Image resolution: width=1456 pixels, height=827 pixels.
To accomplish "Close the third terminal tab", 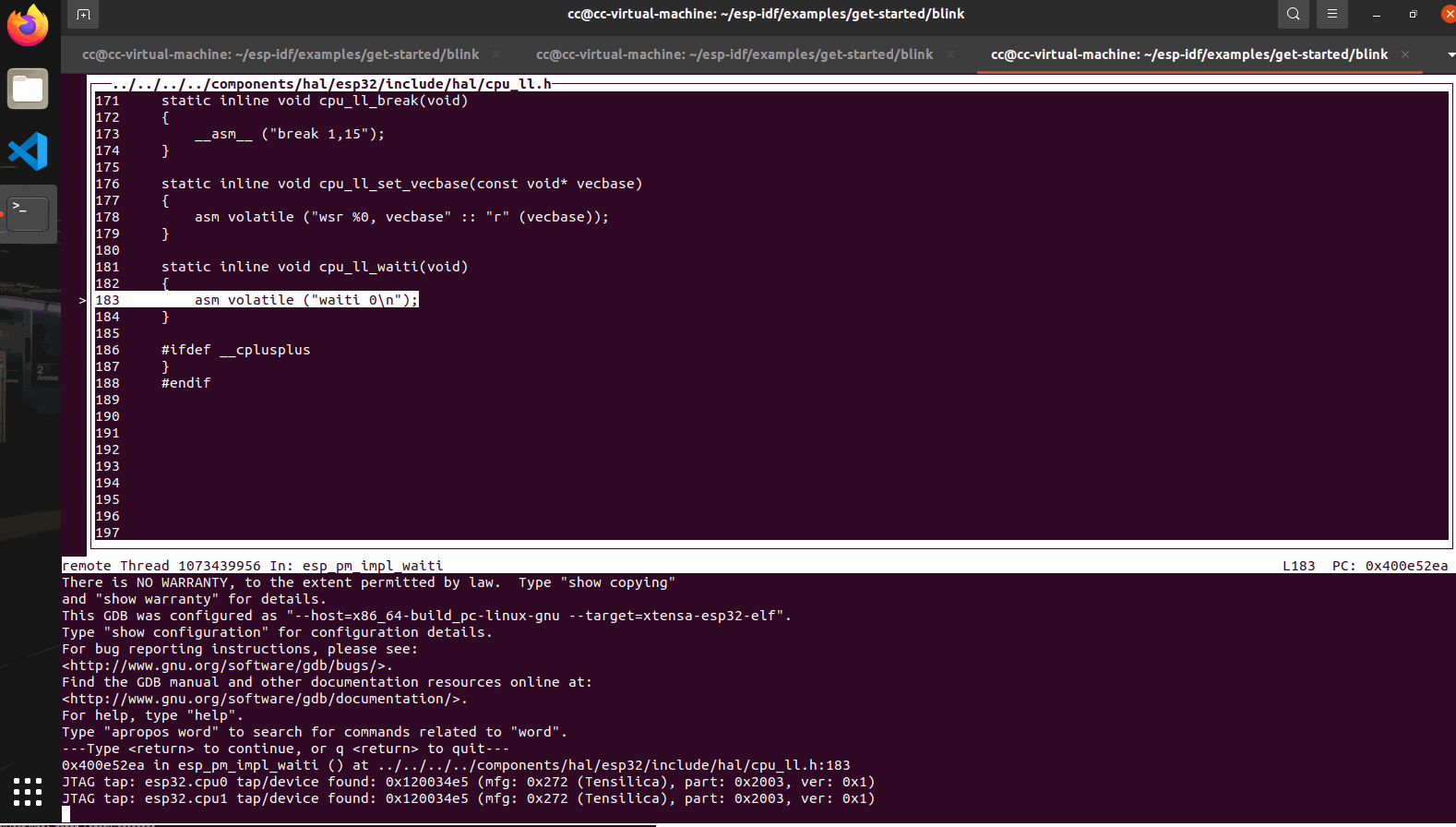I will (1405, 54).
